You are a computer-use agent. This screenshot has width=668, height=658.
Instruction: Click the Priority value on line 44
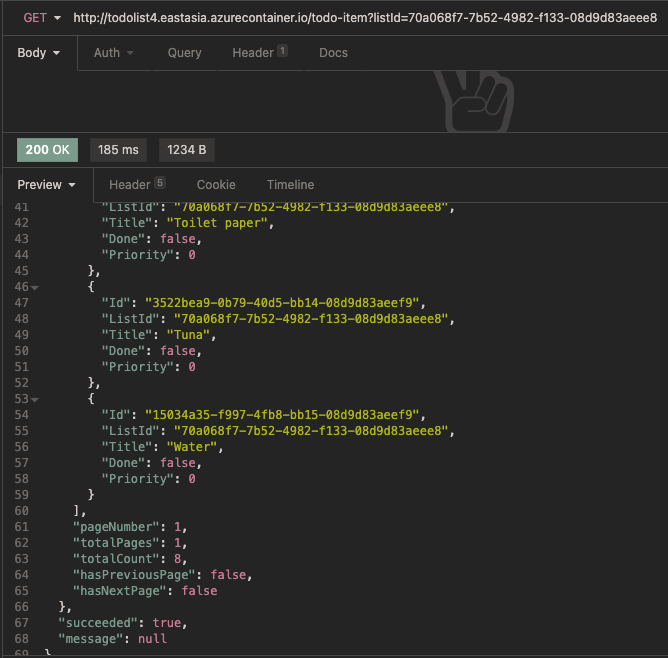[192, 255]
